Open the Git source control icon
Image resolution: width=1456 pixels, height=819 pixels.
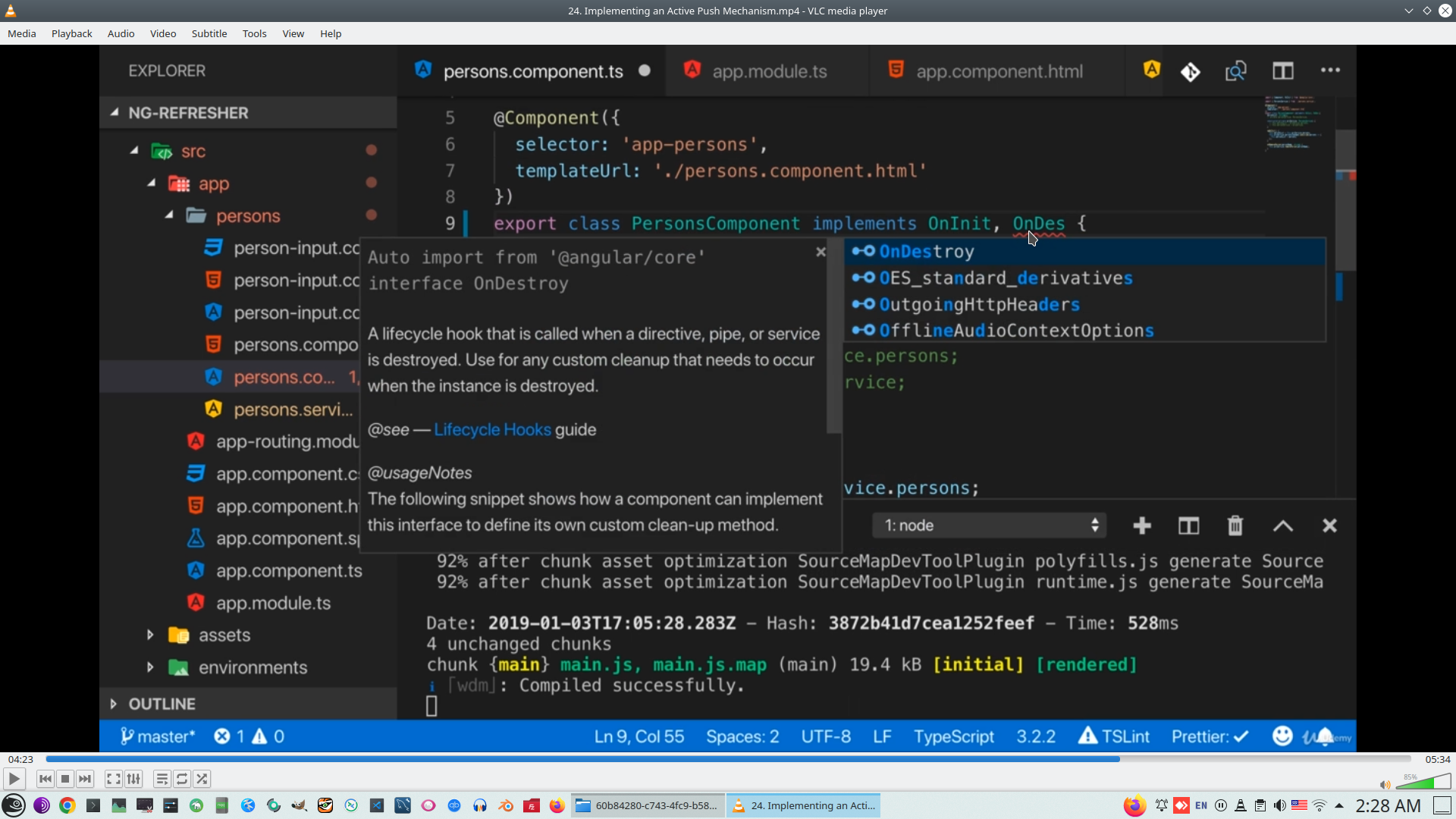tap(1190, 71)
